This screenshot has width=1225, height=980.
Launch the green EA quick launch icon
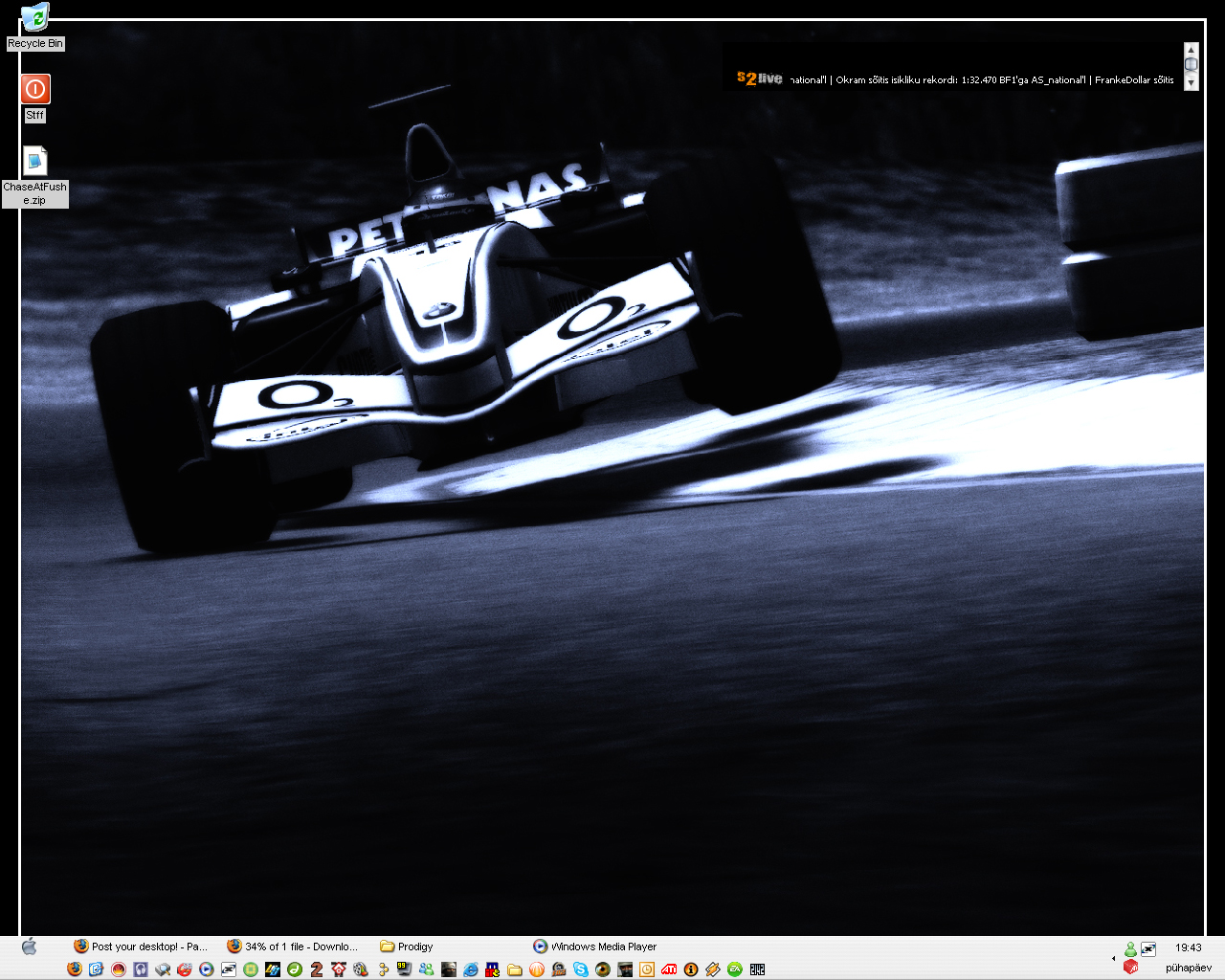pos(735,969)
